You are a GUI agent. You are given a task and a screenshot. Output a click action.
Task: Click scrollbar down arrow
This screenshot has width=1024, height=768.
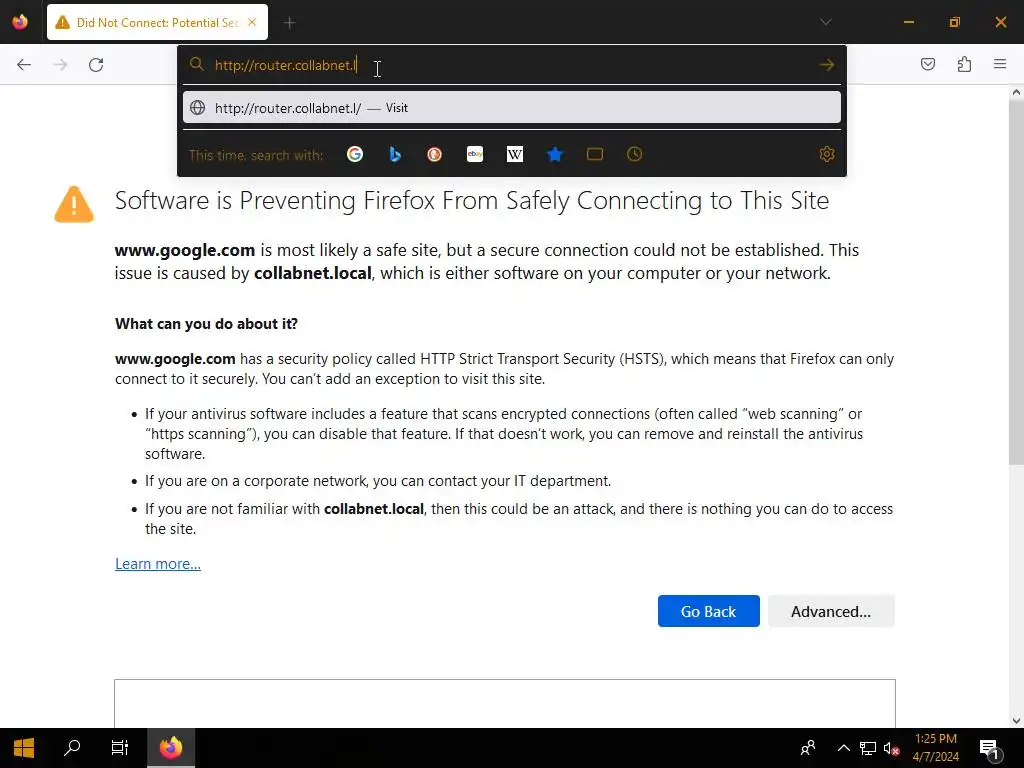1016,720
